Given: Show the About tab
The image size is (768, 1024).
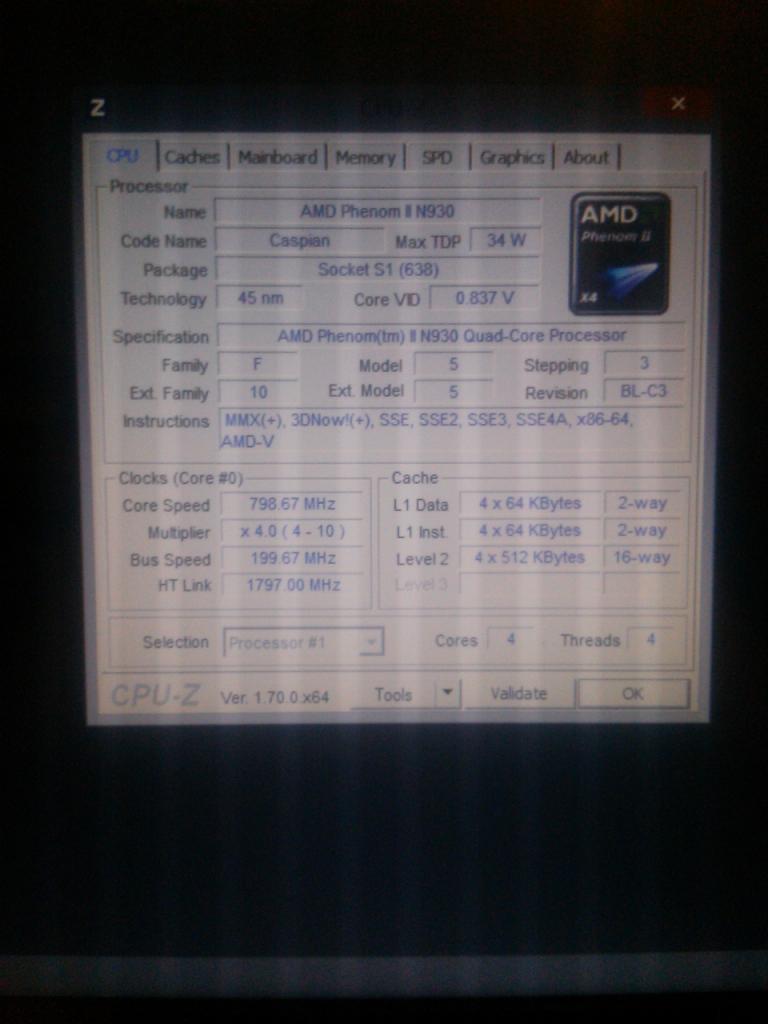Looking at the screenshot, I should (586, 157).
